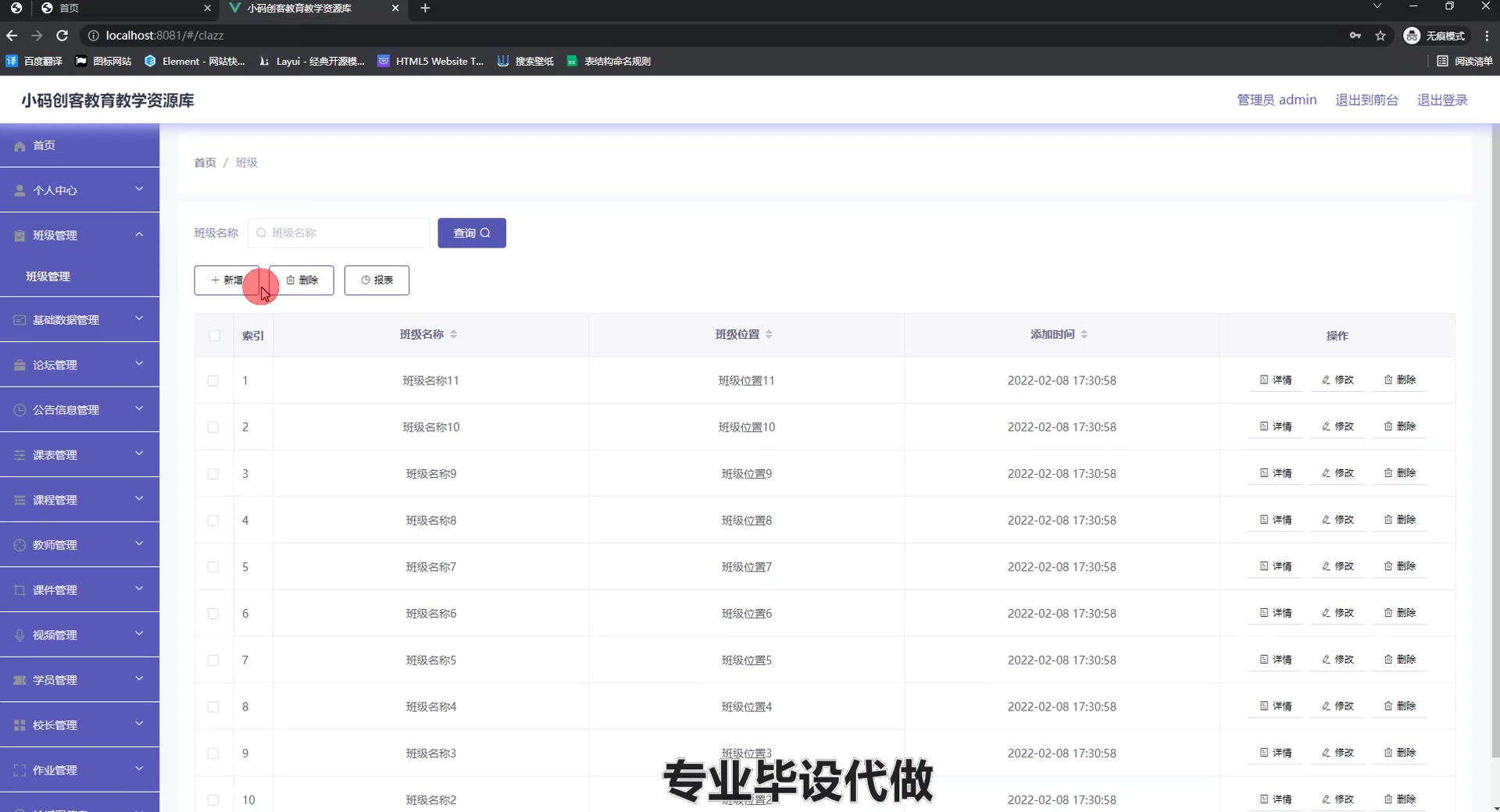Select the checkbox for row 班级名称8

click(213, 521)
